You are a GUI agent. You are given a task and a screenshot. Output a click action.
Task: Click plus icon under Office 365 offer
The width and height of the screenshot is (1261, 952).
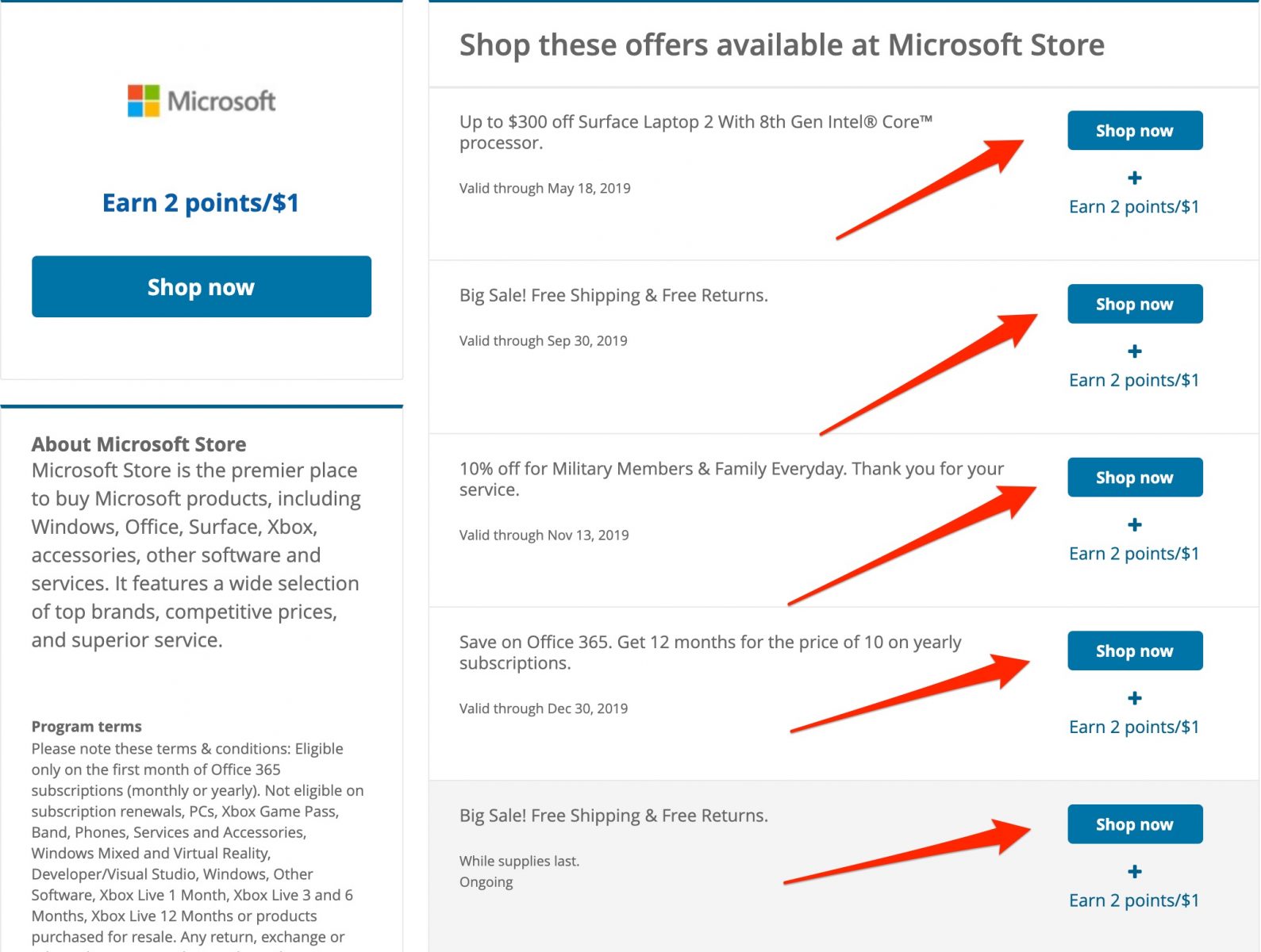1135,698
